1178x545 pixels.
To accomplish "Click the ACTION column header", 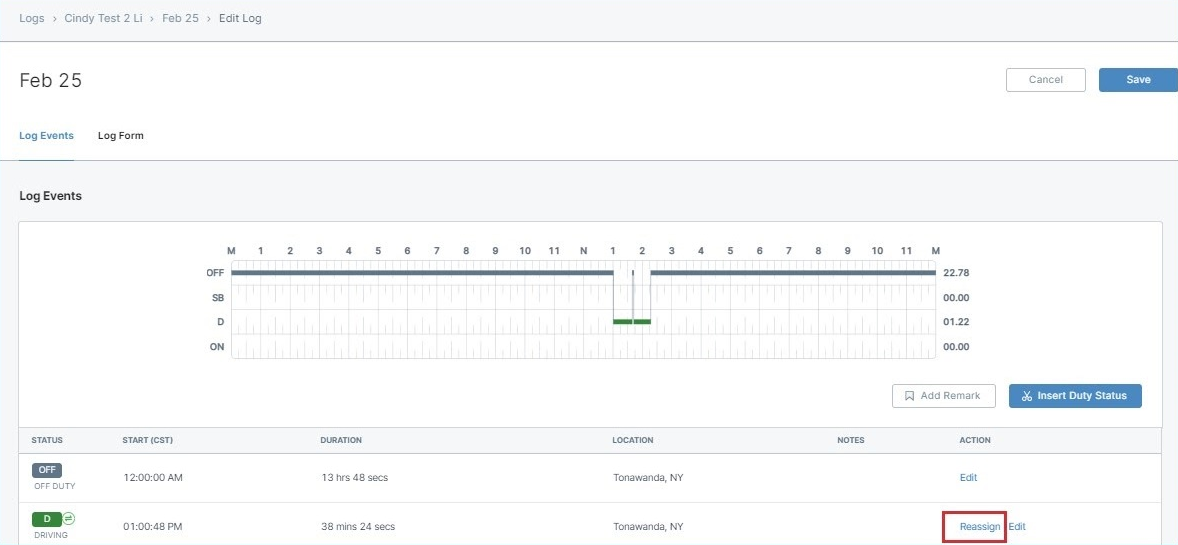I will pyautogui.click(x=975, y=441).
